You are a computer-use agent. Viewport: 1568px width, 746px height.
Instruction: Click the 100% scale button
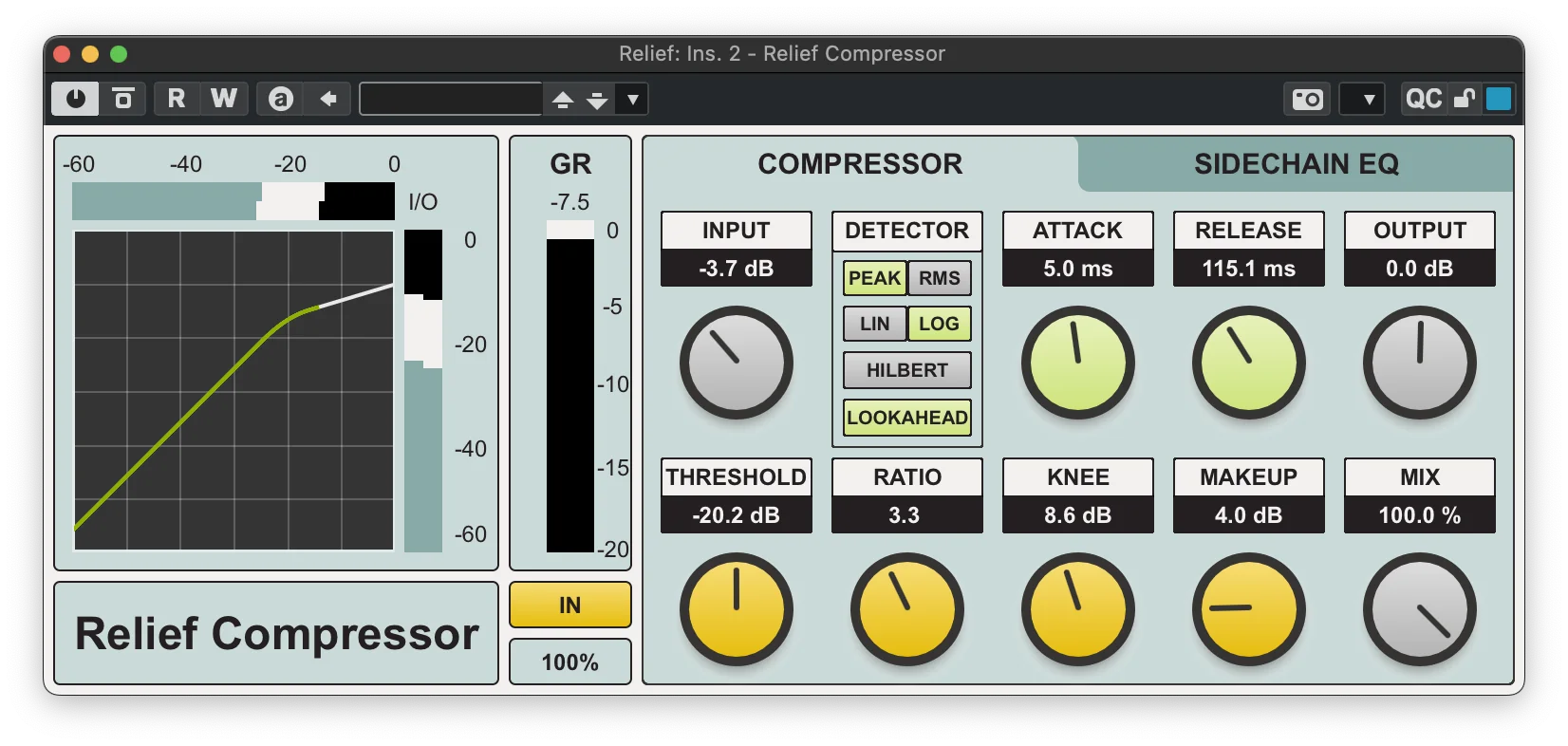(570, 662)
